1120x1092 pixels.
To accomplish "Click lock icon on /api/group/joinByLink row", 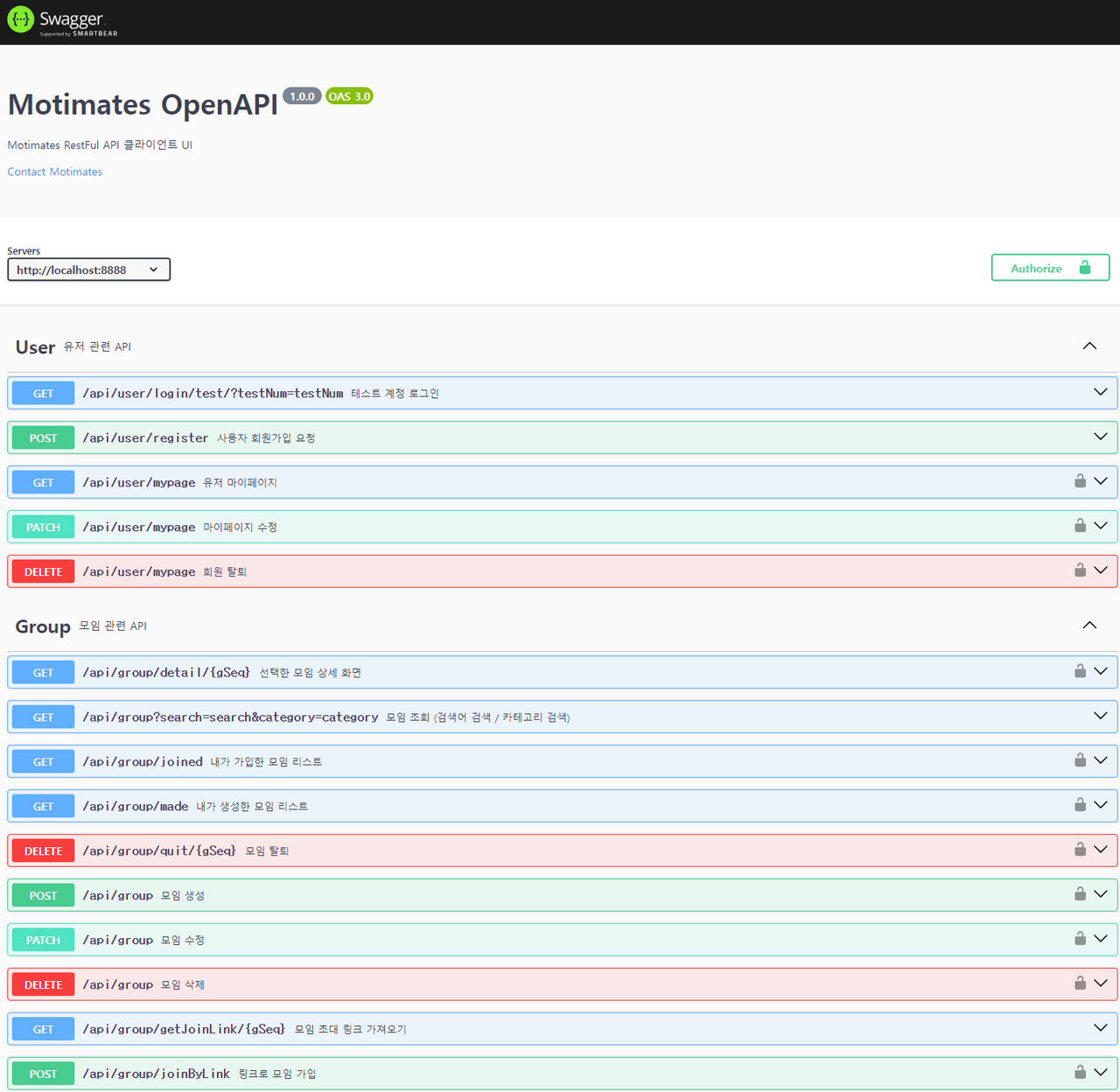I will (x=1080, y=1073).
